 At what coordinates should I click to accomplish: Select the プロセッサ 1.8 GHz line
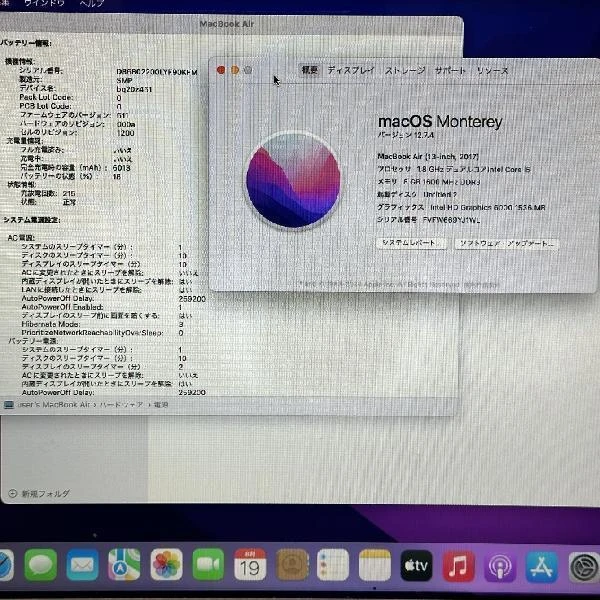[453, 169]
